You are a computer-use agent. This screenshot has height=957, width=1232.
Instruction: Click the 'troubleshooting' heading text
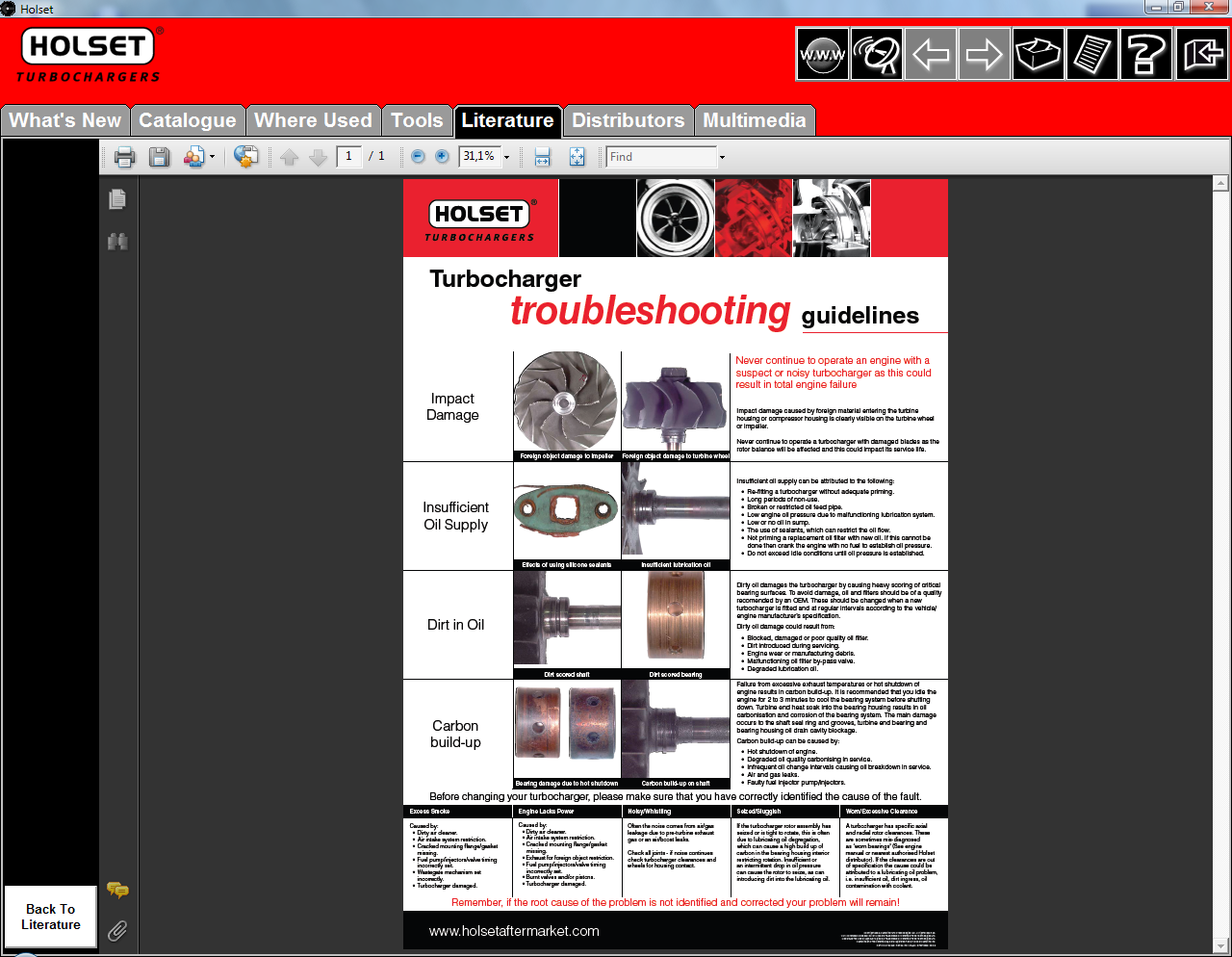coord(651,311)
